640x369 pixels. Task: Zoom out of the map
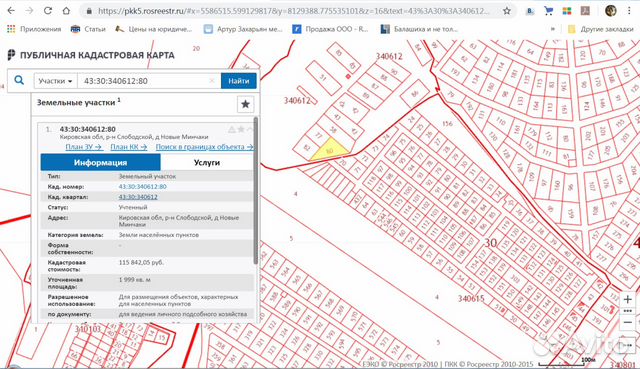tap(628, 322)
